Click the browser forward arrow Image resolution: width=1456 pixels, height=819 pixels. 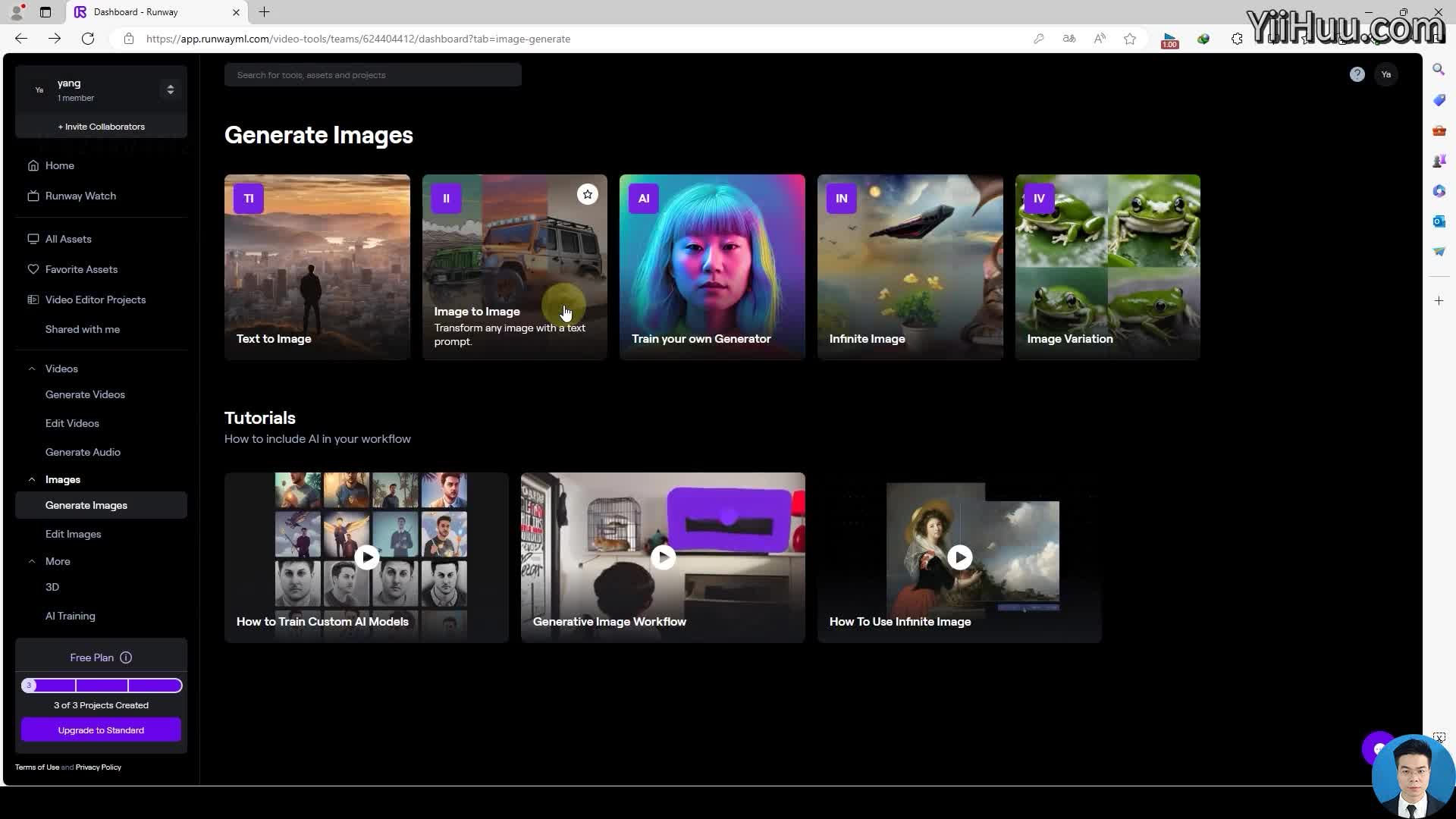click(55, 39)
